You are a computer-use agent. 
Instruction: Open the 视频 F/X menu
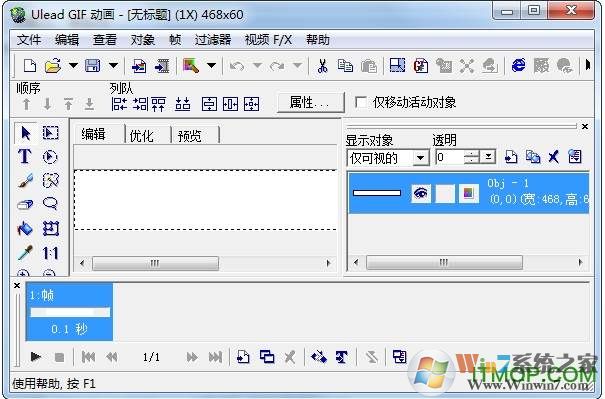269,40
